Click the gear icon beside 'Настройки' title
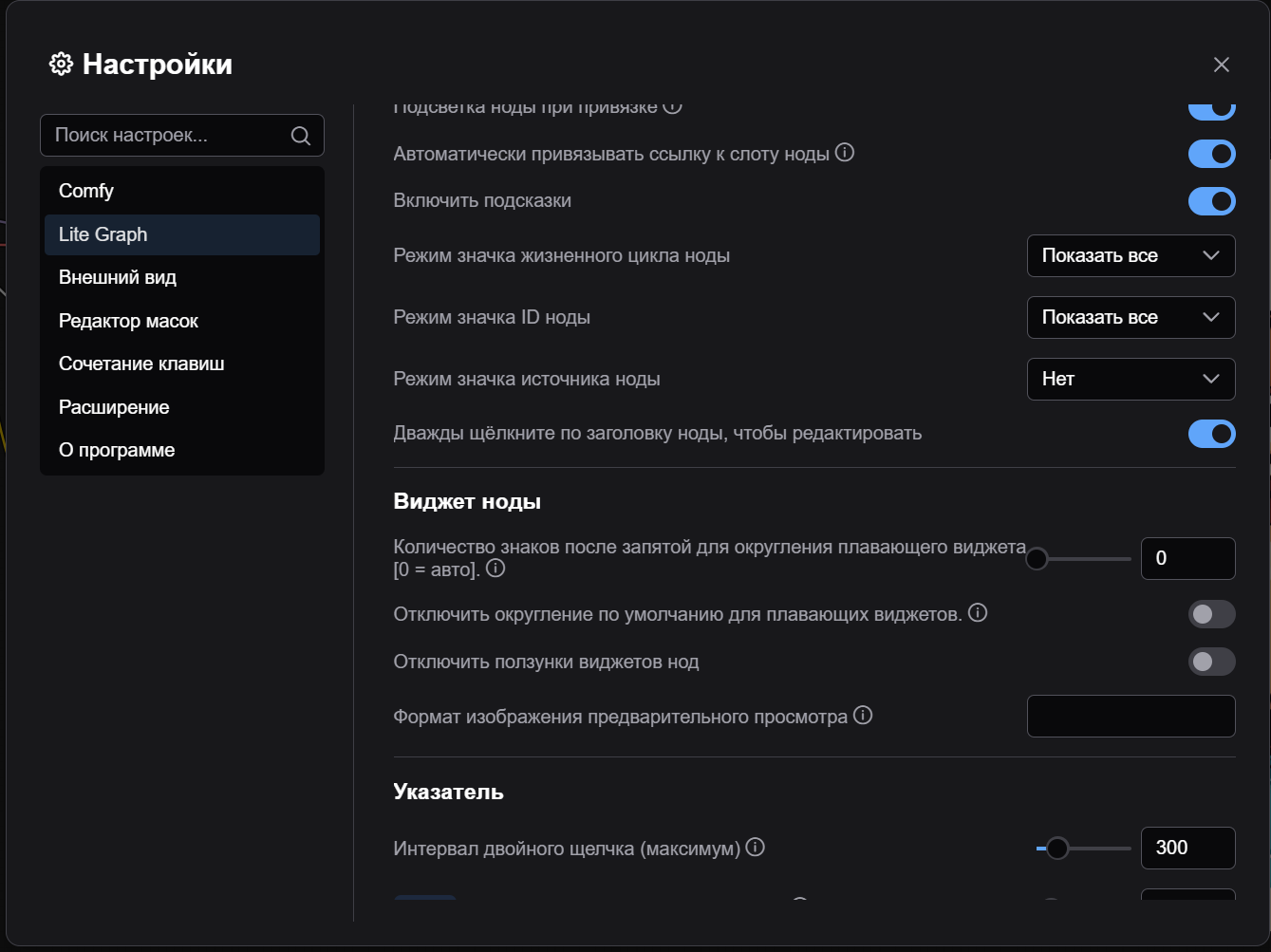 61,65
